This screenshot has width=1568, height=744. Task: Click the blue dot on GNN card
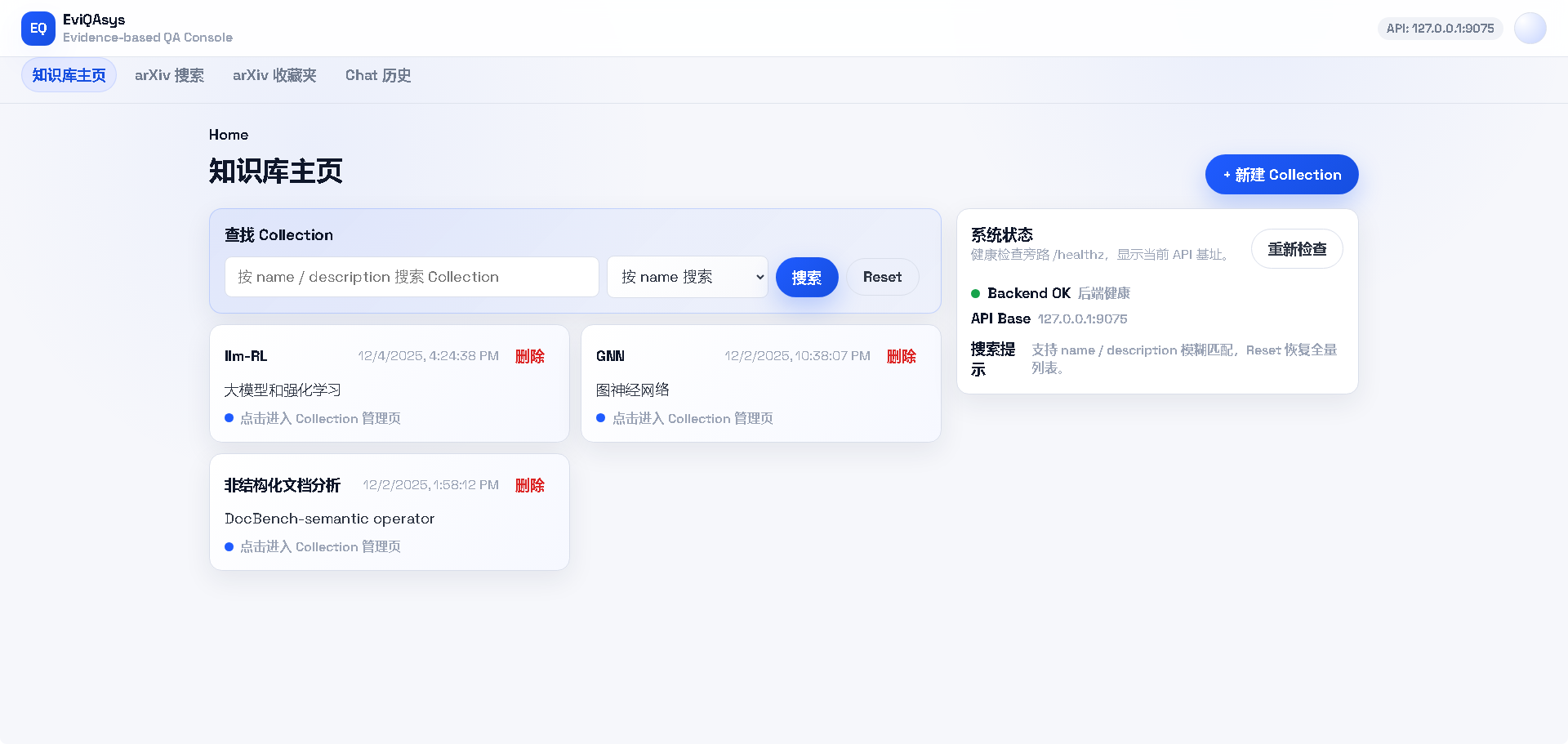600,418
